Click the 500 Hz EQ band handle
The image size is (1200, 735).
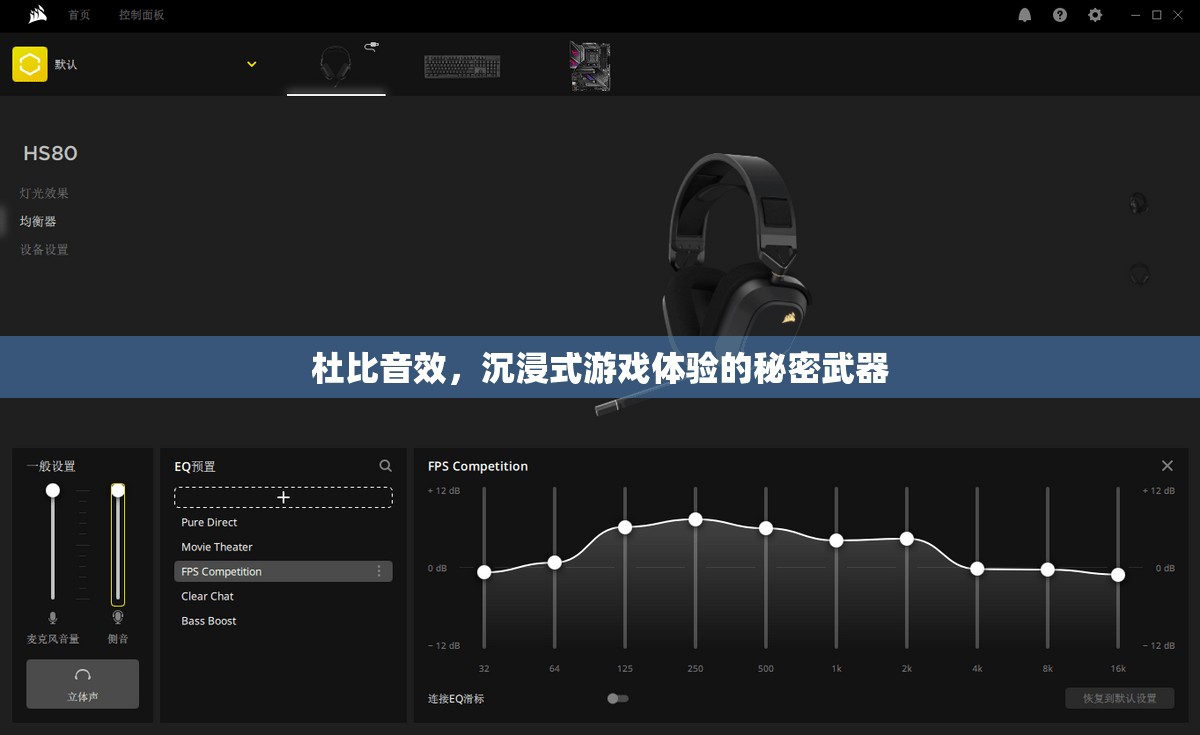[766, 528]
